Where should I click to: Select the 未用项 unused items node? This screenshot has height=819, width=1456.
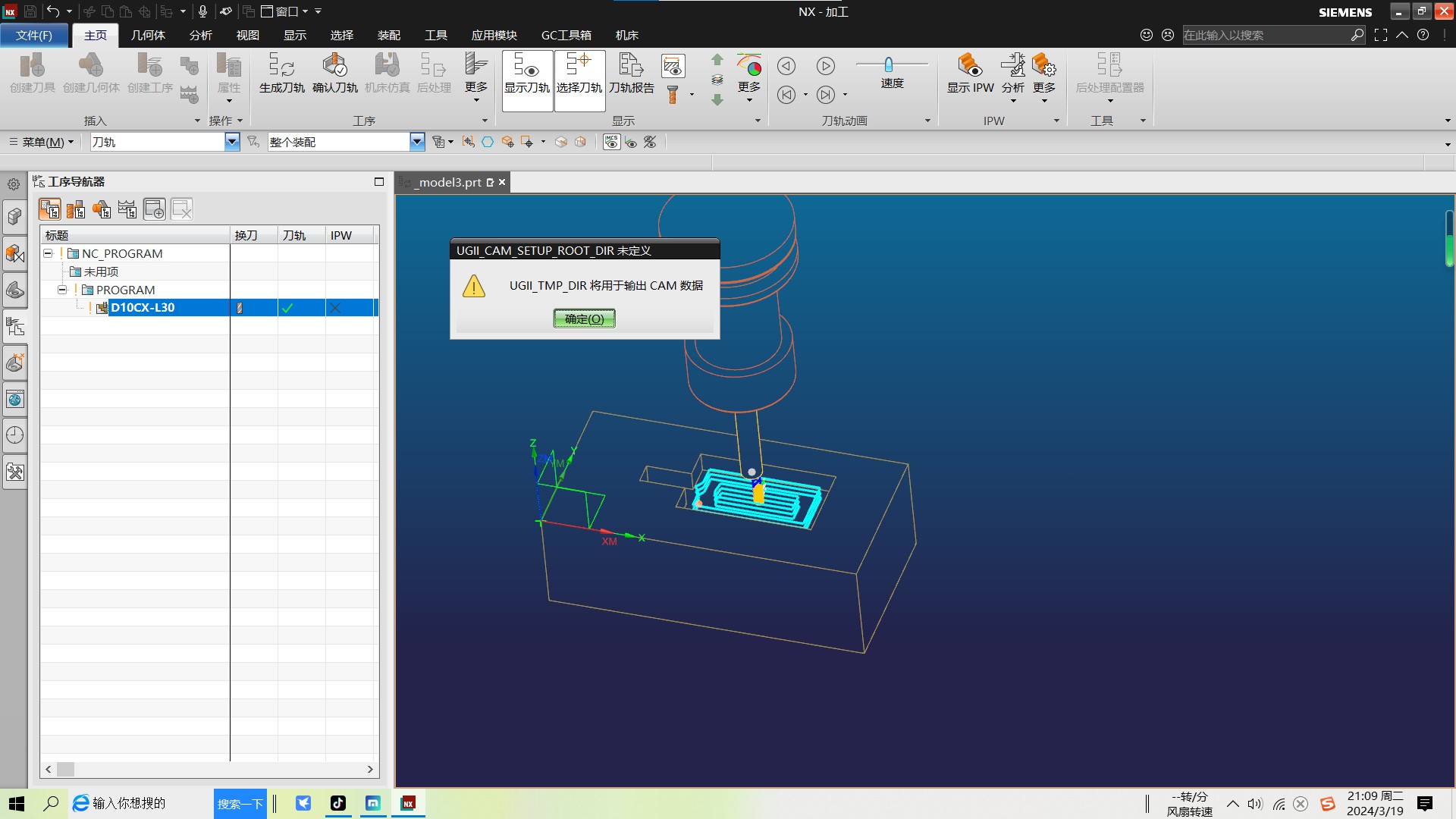click(x=101, y=271)
